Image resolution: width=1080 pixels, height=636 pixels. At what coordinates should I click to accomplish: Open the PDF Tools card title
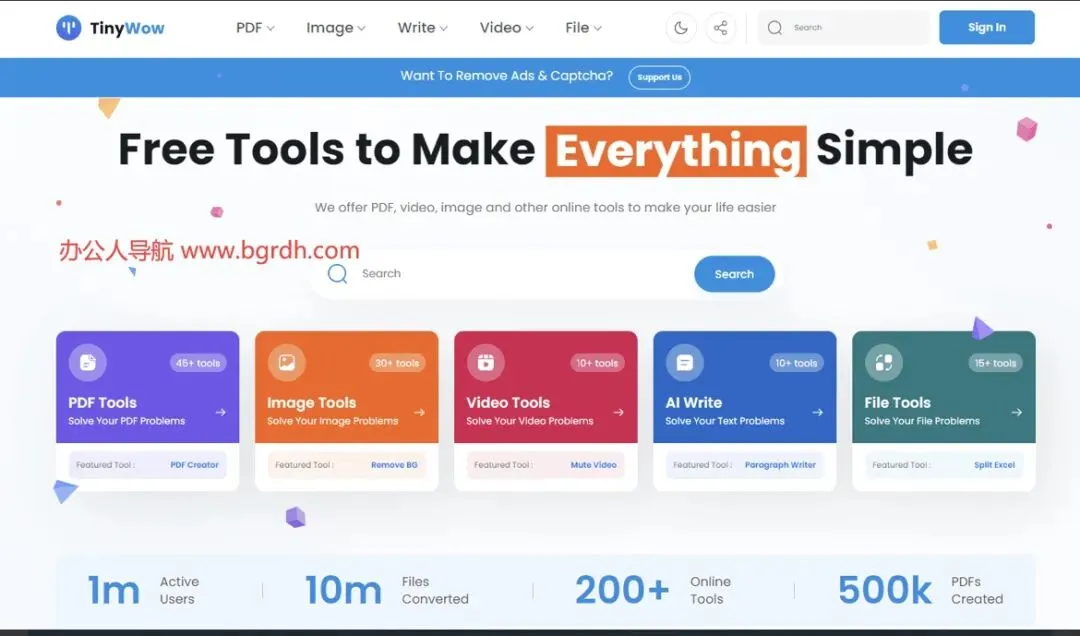pos(103,402)
